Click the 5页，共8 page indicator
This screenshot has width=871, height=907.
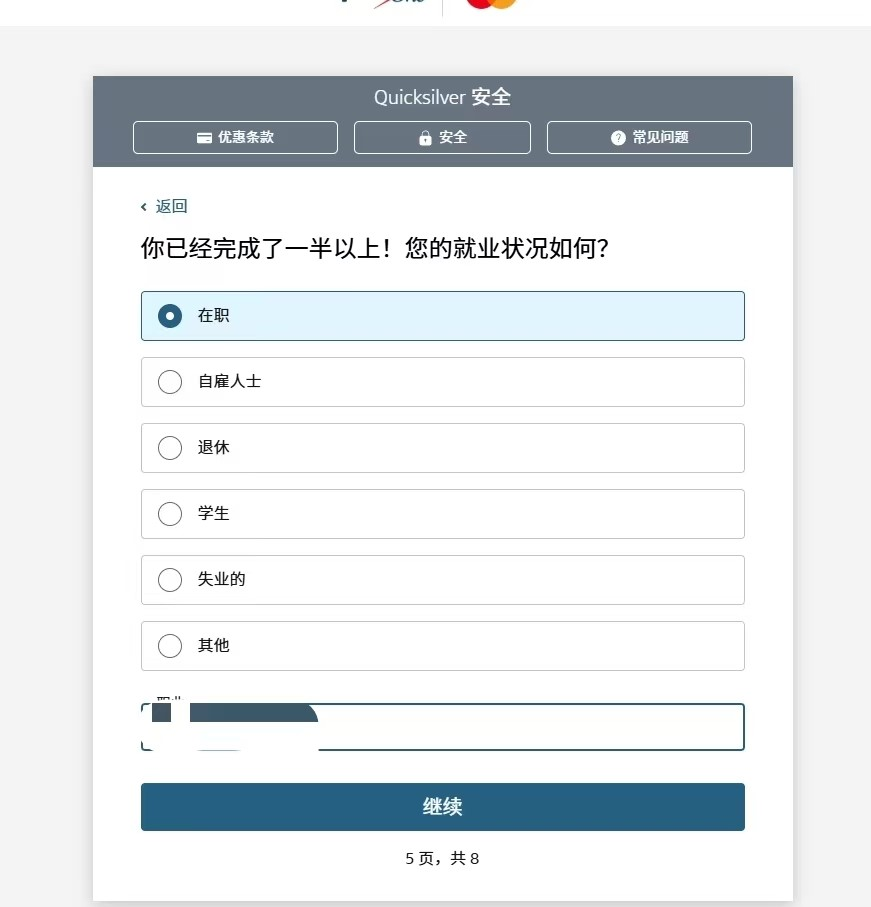(442, 858)
